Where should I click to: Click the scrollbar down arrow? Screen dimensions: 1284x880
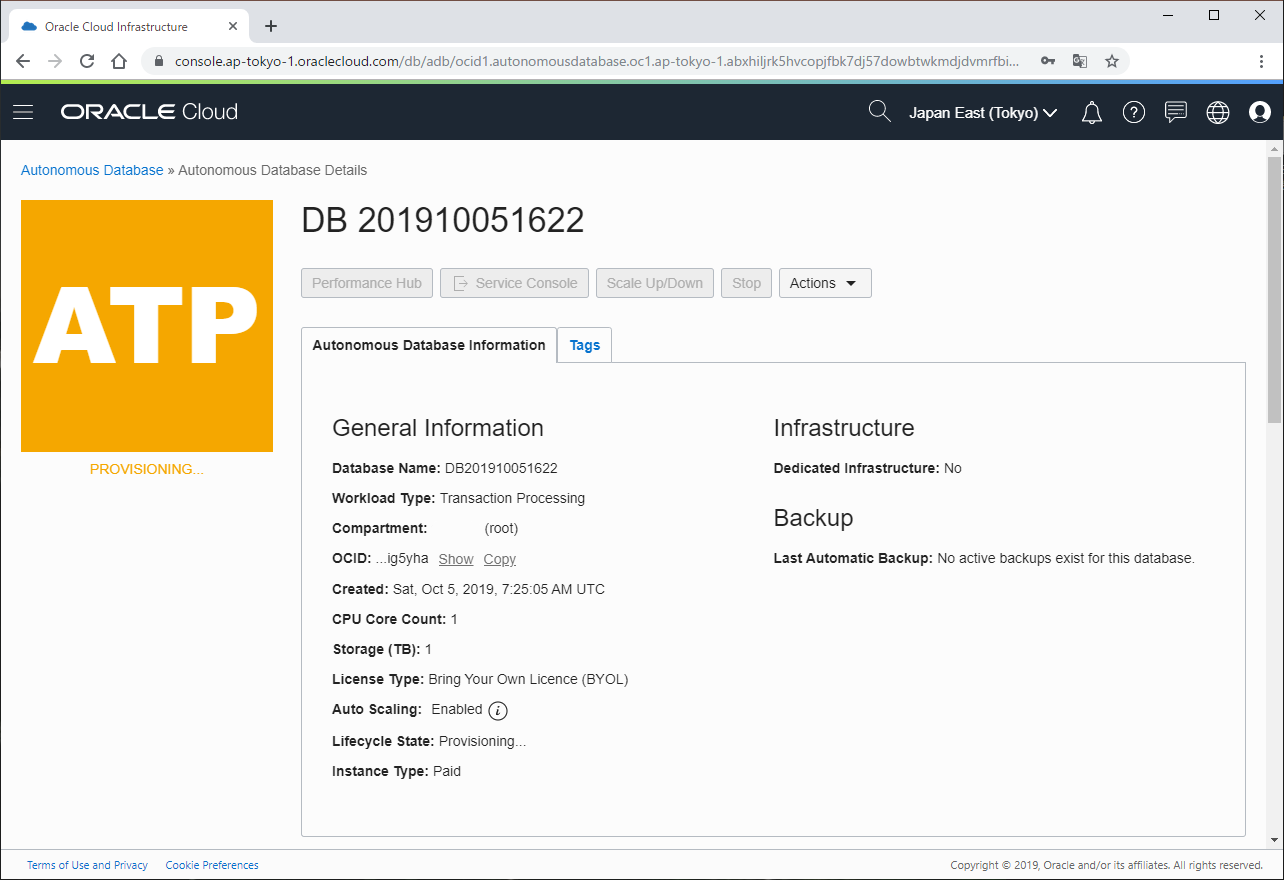pos(1274,840)
